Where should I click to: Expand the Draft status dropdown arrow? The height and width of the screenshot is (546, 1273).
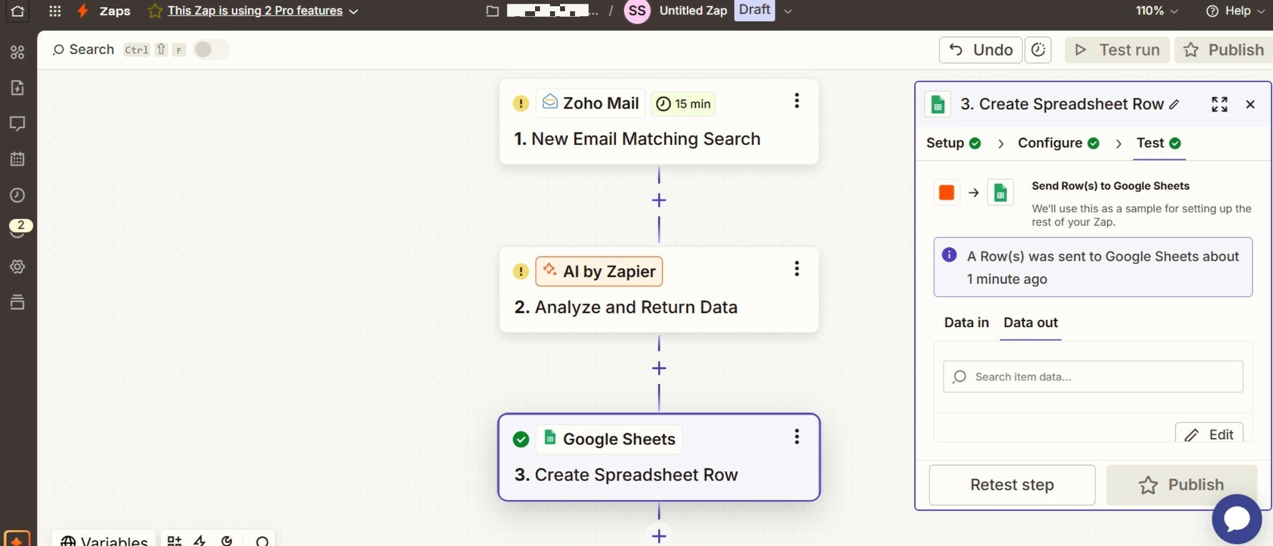[788, 11]
